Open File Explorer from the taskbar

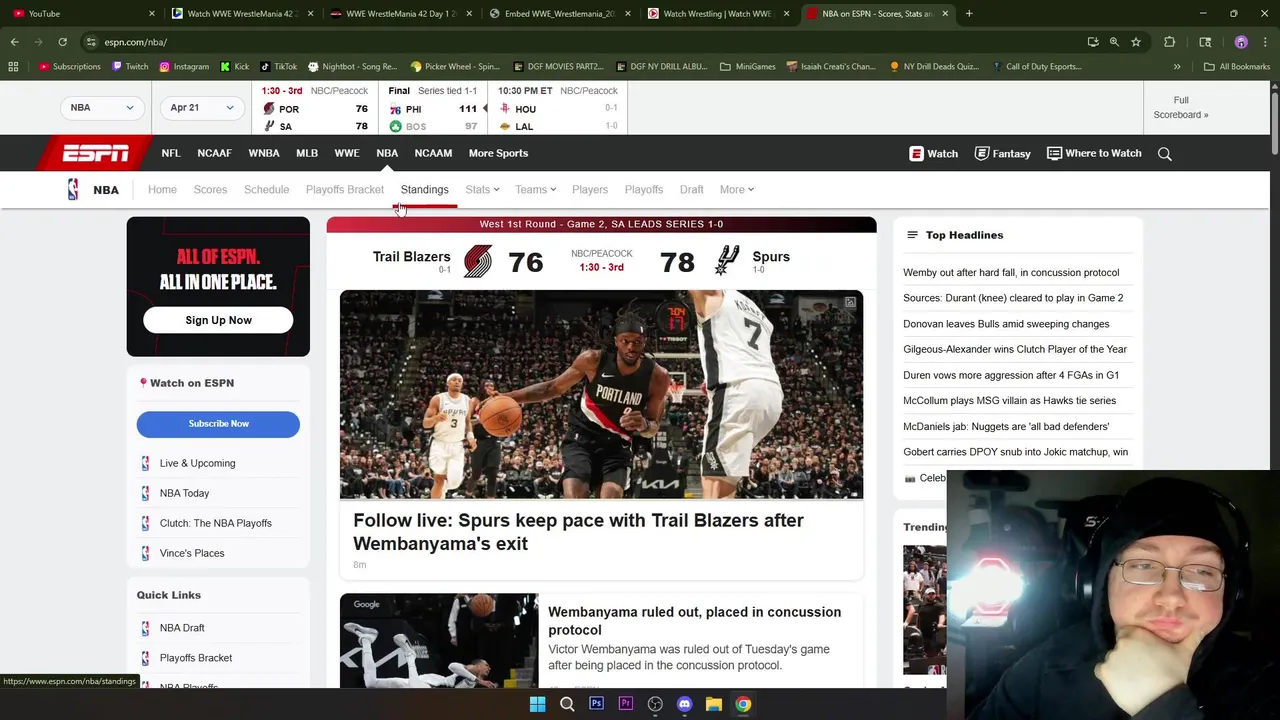[x=714, y=704]
